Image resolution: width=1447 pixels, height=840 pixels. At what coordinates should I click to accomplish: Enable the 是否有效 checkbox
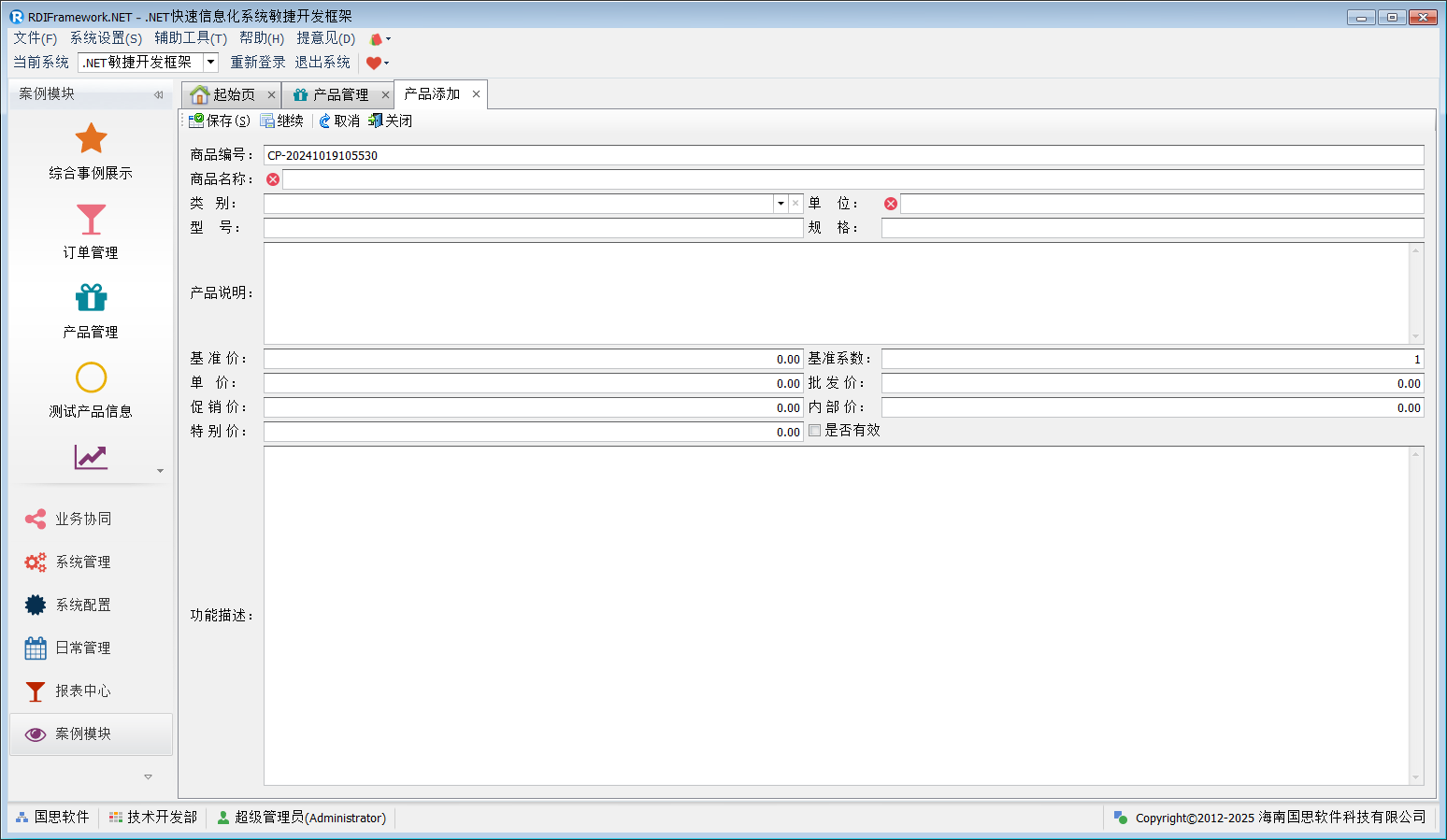[x=815, y=431]
